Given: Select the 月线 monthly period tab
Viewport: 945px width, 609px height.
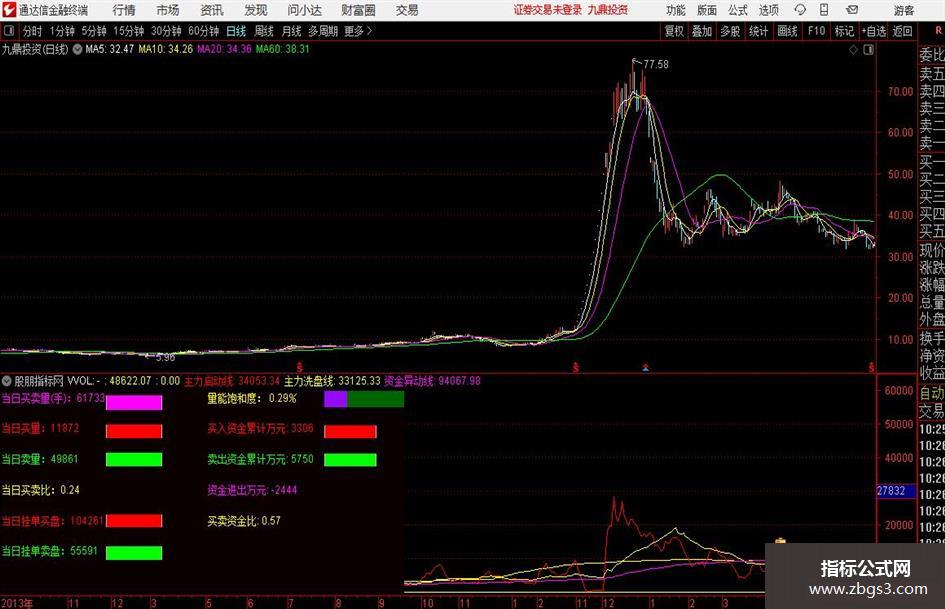Looking at the screenshot, I should pyautogui.click(x=292, y=31).
